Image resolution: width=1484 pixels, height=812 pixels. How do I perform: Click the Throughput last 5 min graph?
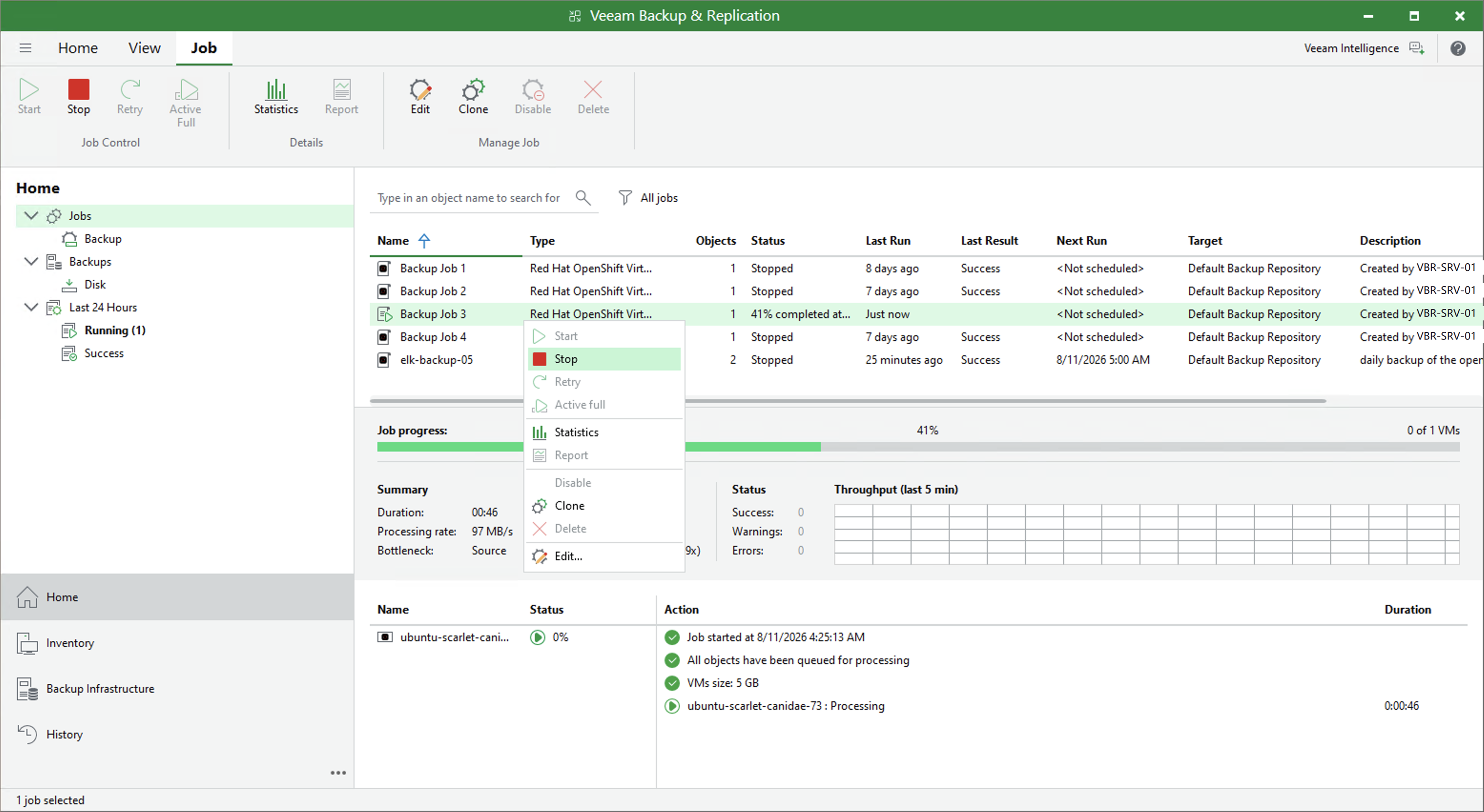tap(1146, 534)
